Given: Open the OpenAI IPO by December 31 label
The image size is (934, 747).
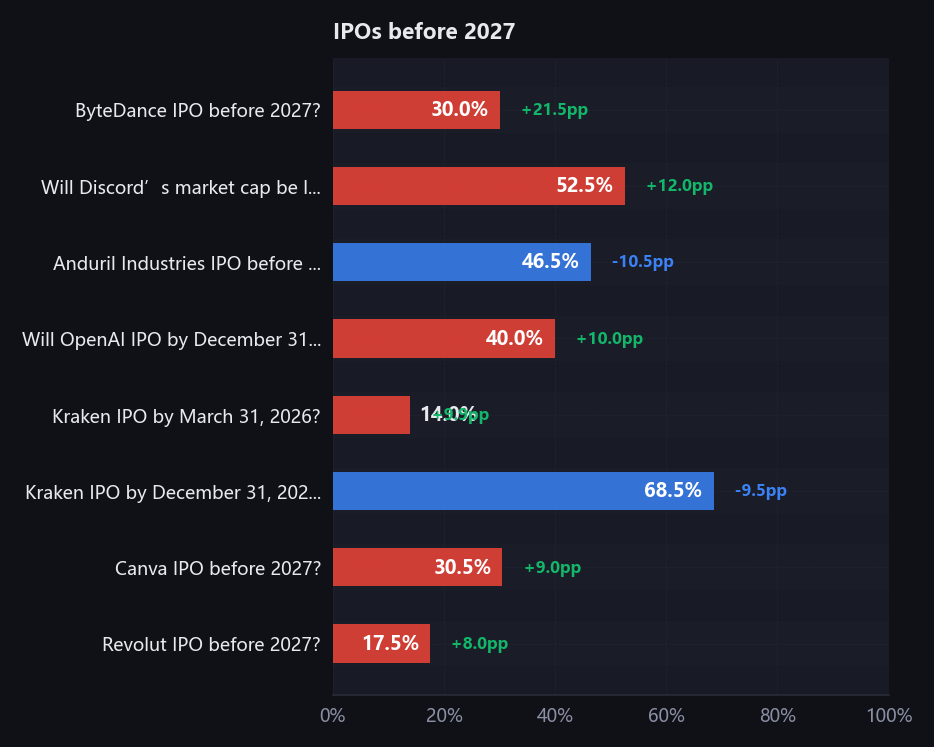Looking at the screenshot, I should 171,339.
